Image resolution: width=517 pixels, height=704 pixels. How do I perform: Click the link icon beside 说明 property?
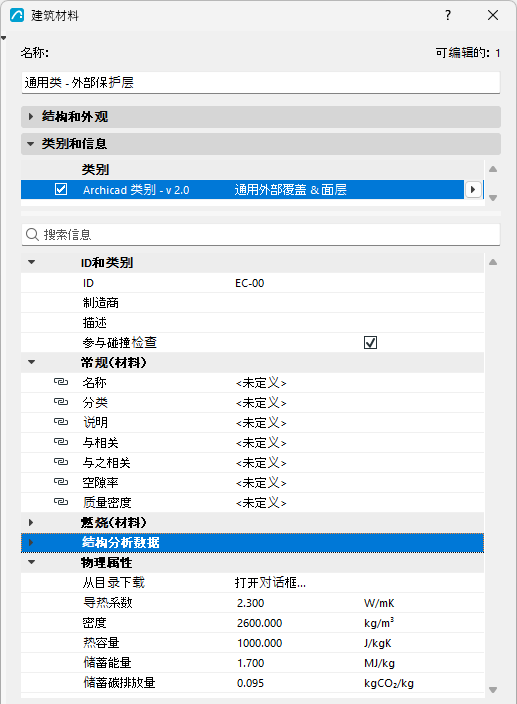click(61, 422)
